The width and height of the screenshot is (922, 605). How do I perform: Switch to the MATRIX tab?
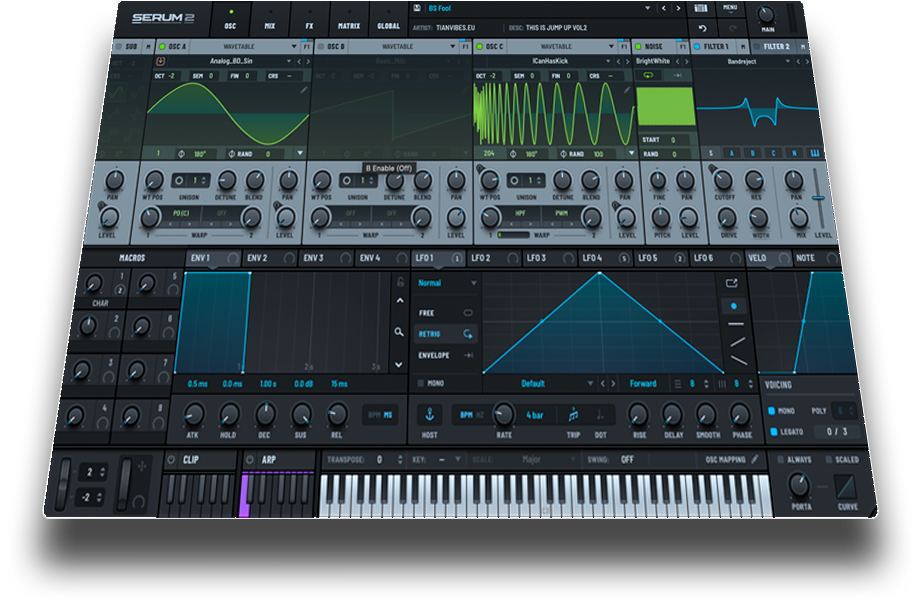(x=349, y=26)
